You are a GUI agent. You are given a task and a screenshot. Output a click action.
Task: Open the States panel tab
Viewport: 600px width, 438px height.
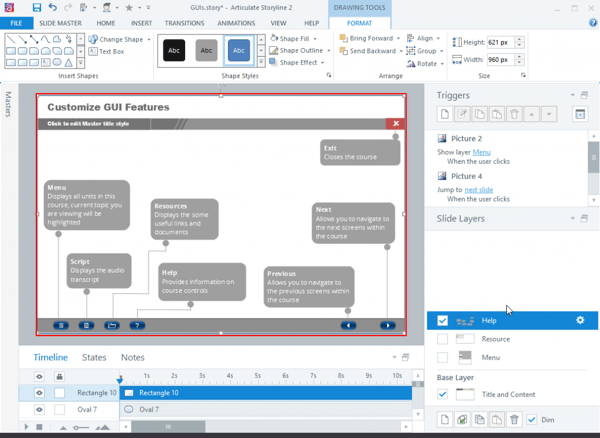click(94, 357)
